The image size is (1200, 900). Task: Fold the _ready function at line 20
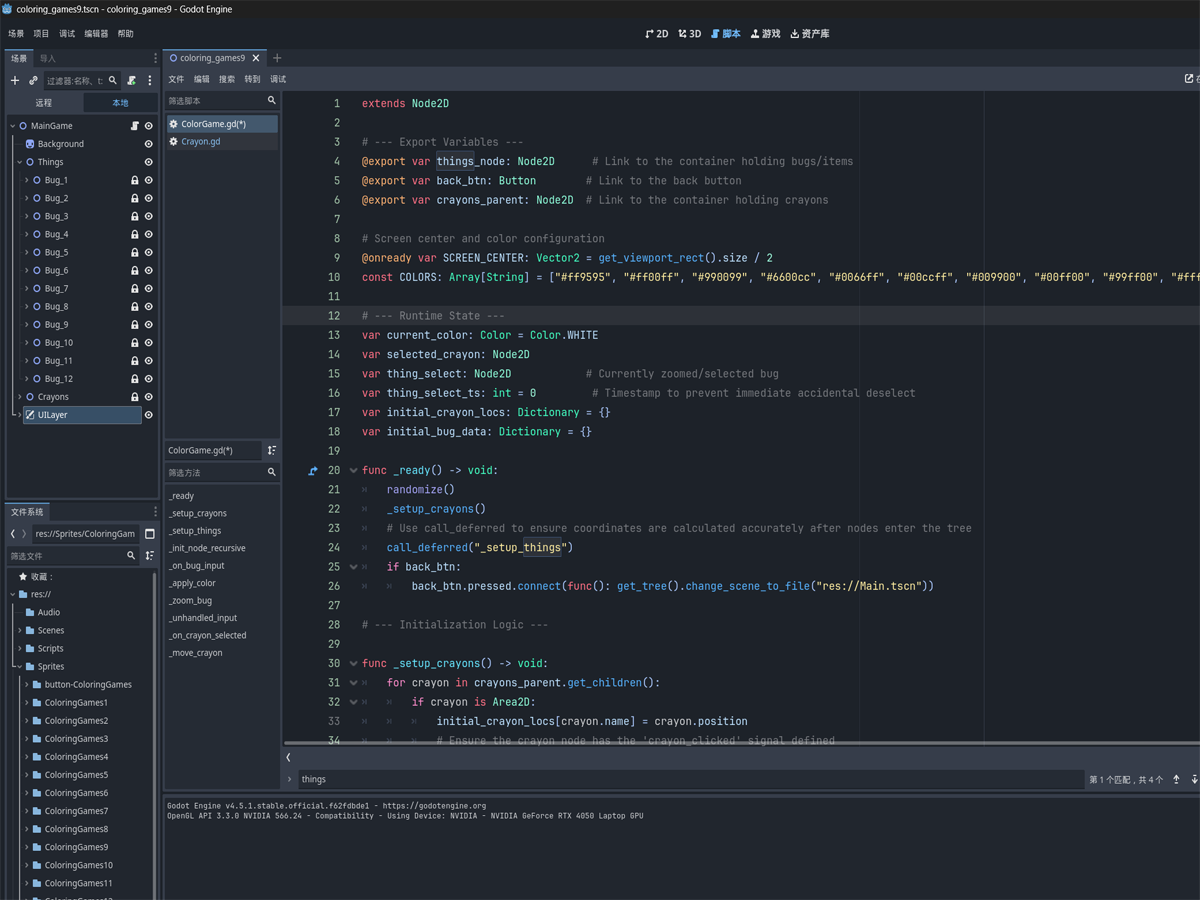(353, 471)
